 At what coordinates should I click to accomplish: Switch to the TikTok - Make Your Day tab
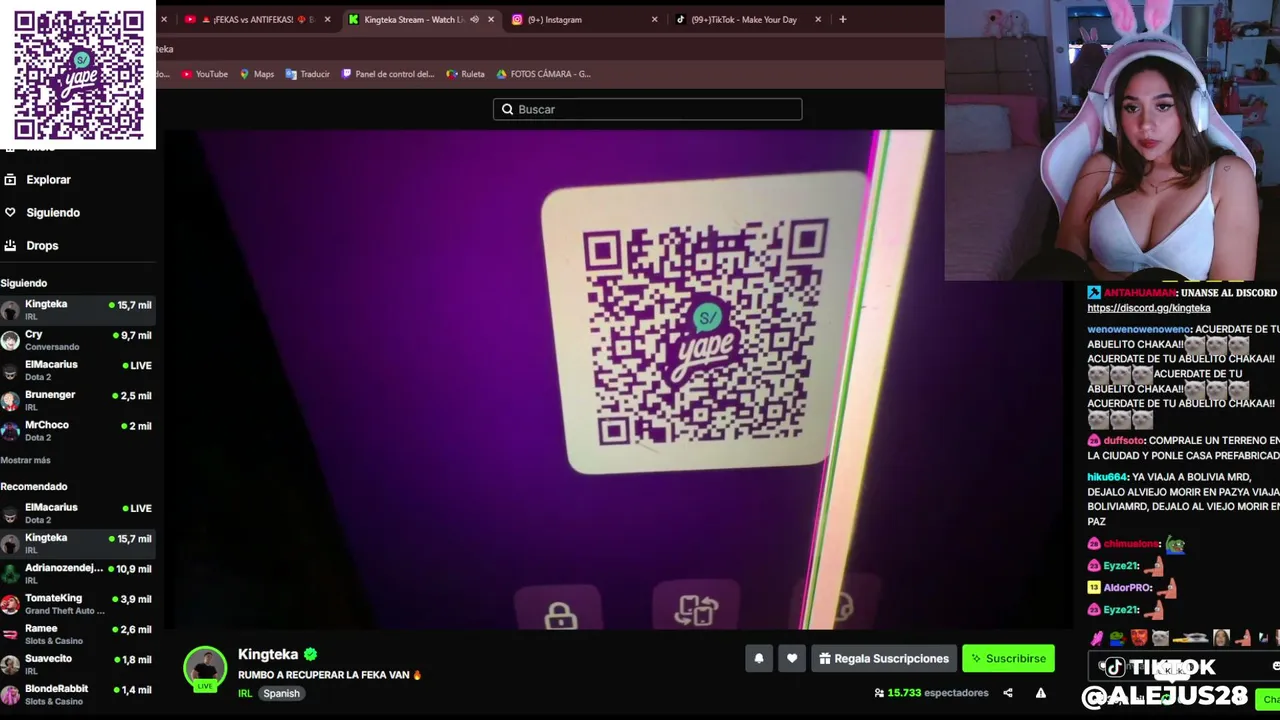pyautogui.click(x=744, y=19)
